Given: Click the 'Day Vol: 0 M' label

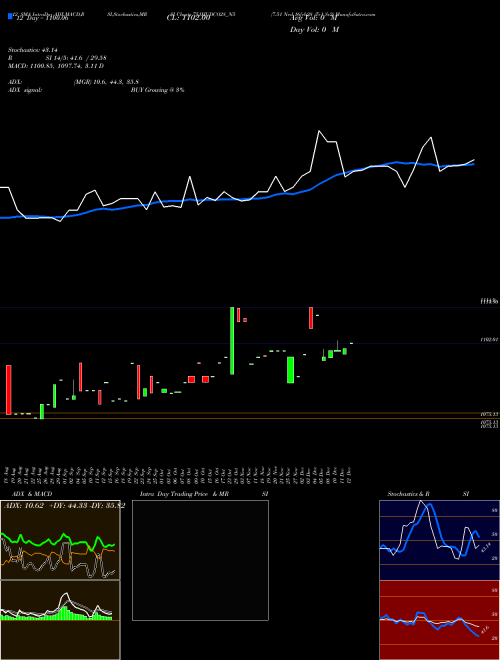Looking at the screenshot, I should point(314,29).
